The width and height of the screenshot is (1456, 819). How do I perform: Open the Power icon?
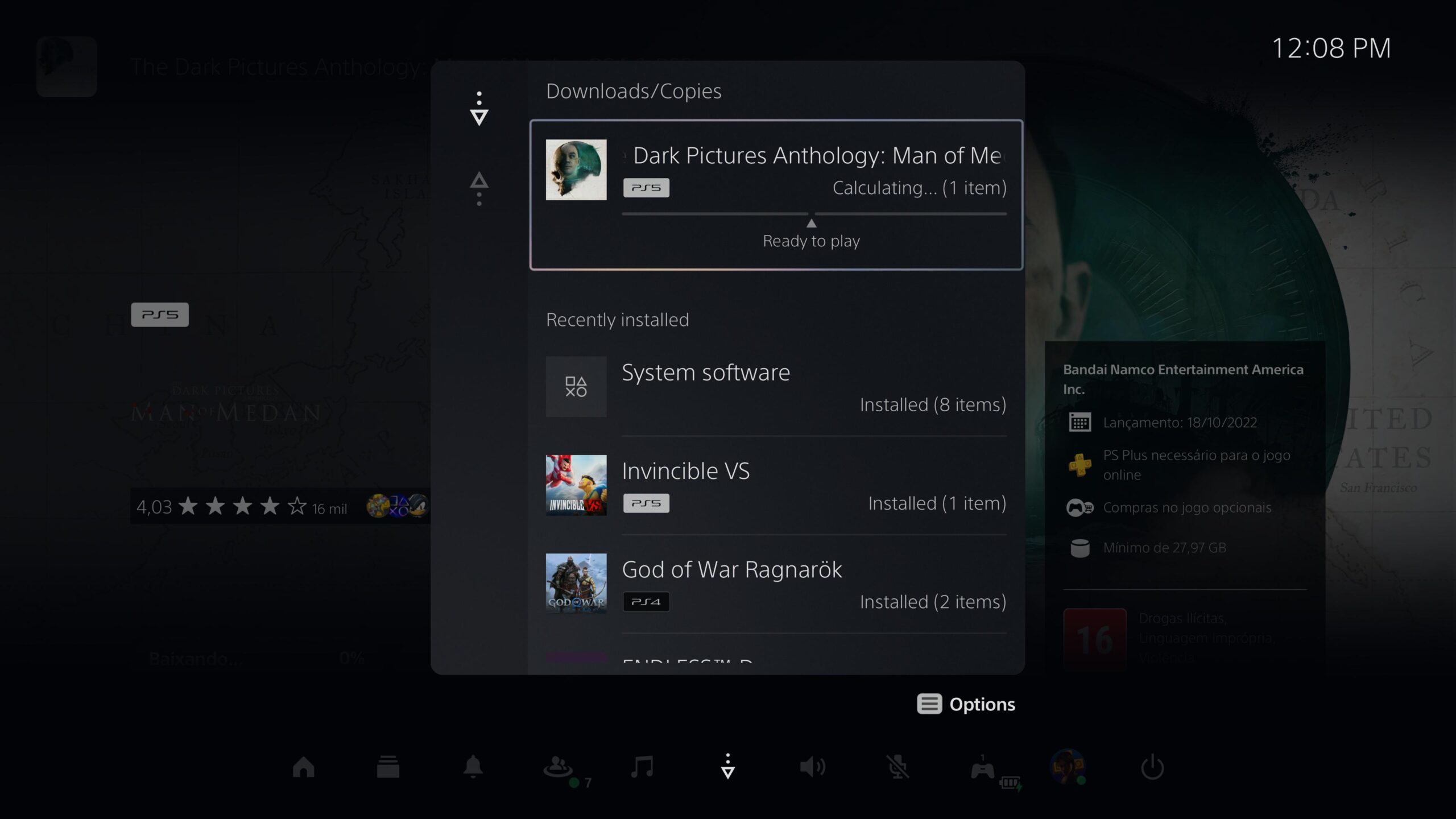tap(1152, 767)
